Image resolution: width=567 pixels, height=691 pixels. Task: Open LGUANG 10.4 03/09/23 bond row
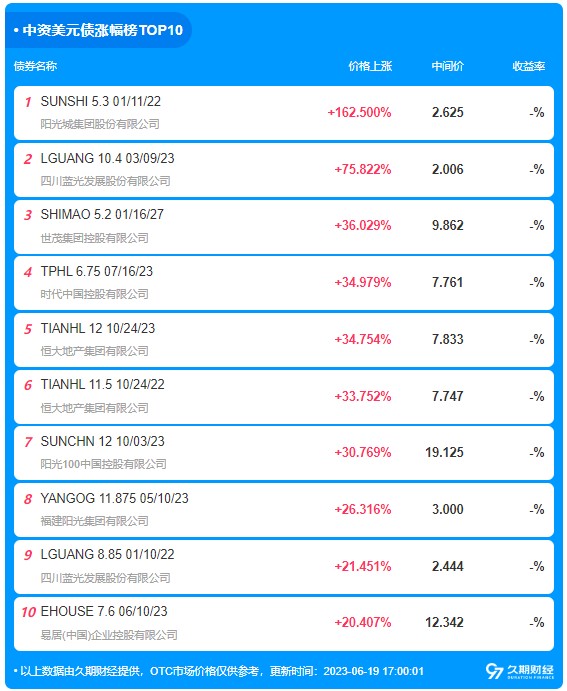point(284,170)
